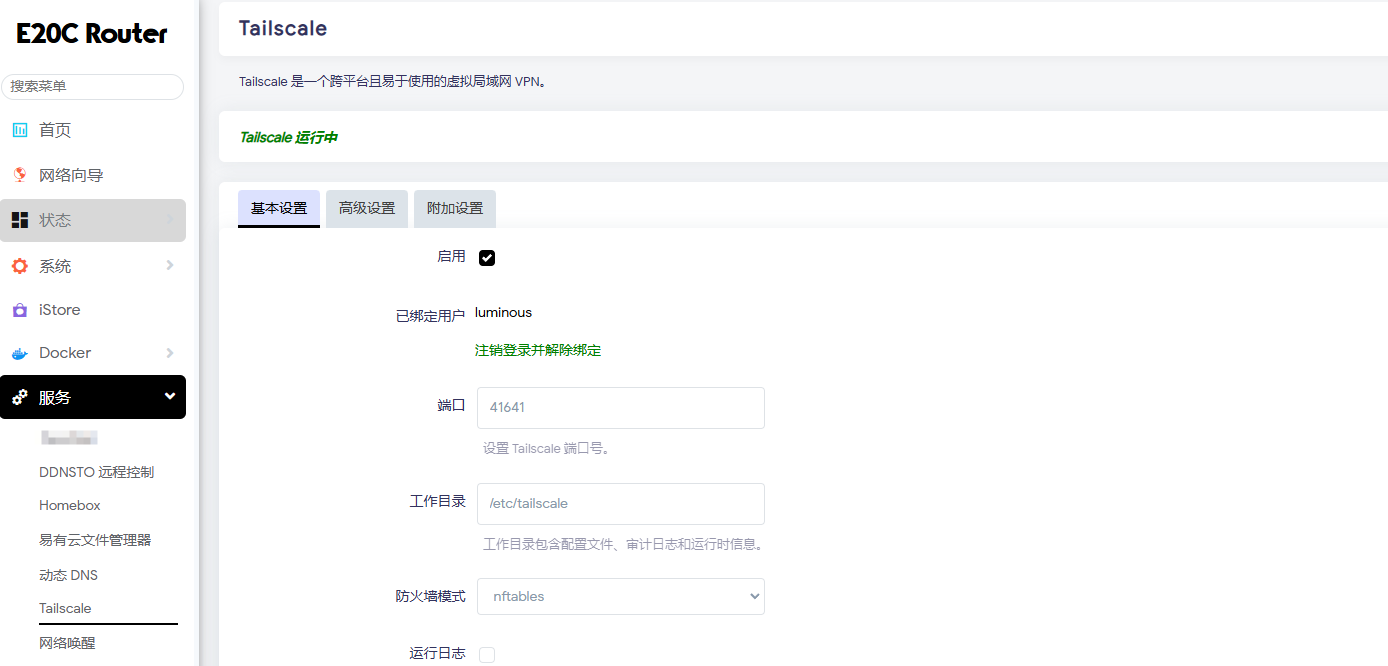The image size is (1388, 666).
Task: Click the Tailscale 运行中 status text
Action: (x=288, y=137)
